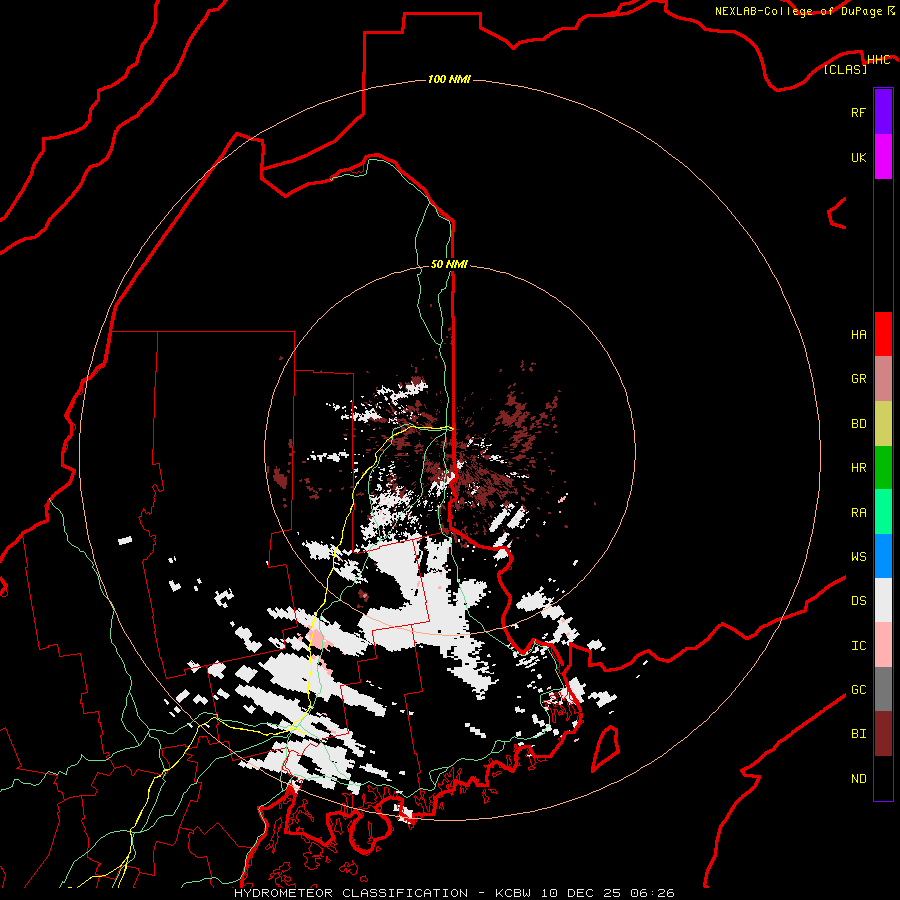Viewport: 900px width, 900px height.
Task: Click the magenta UK color swatch
Action: (x=883, y=157)
